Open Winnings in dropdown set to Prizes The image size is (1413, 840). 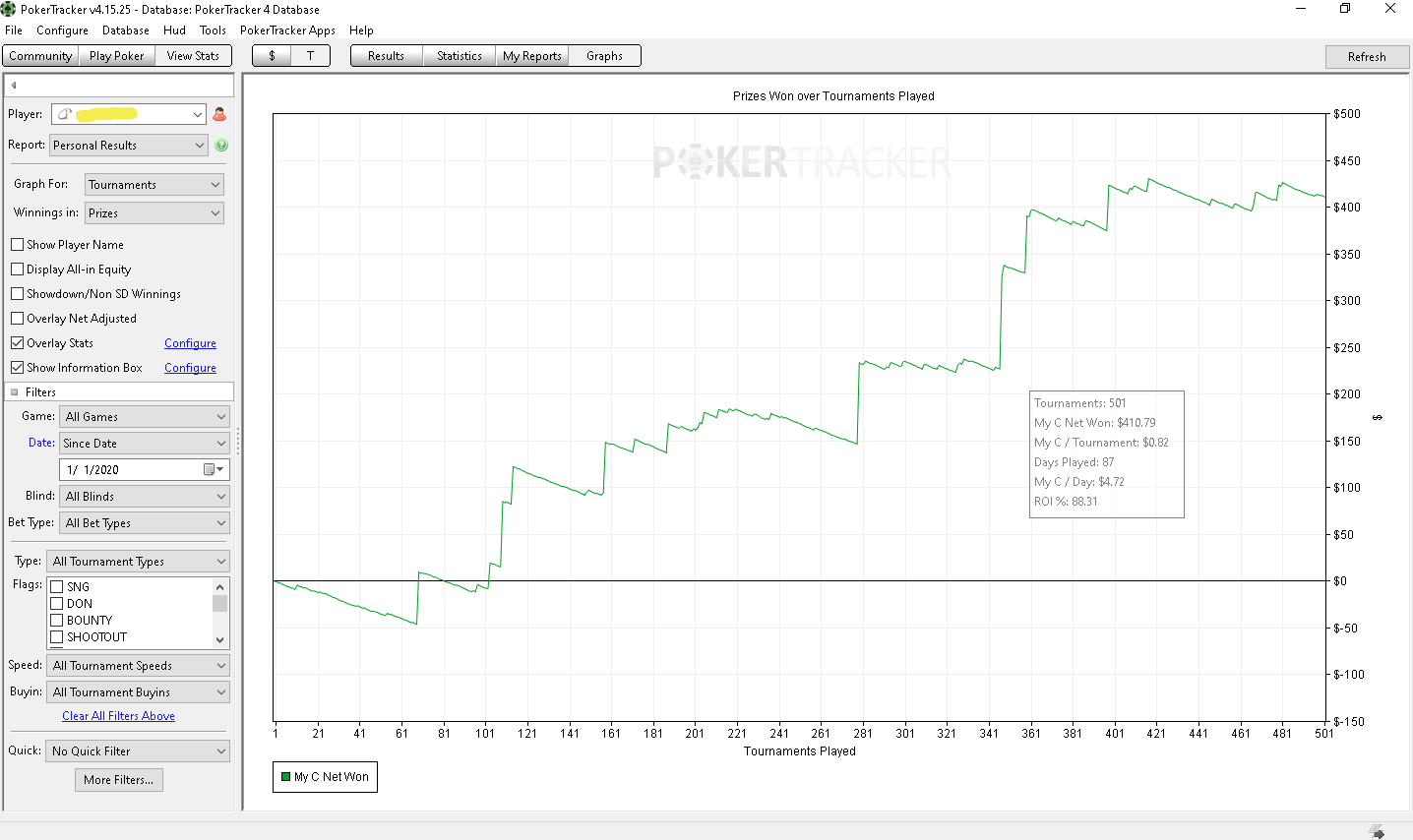(154, 212)
